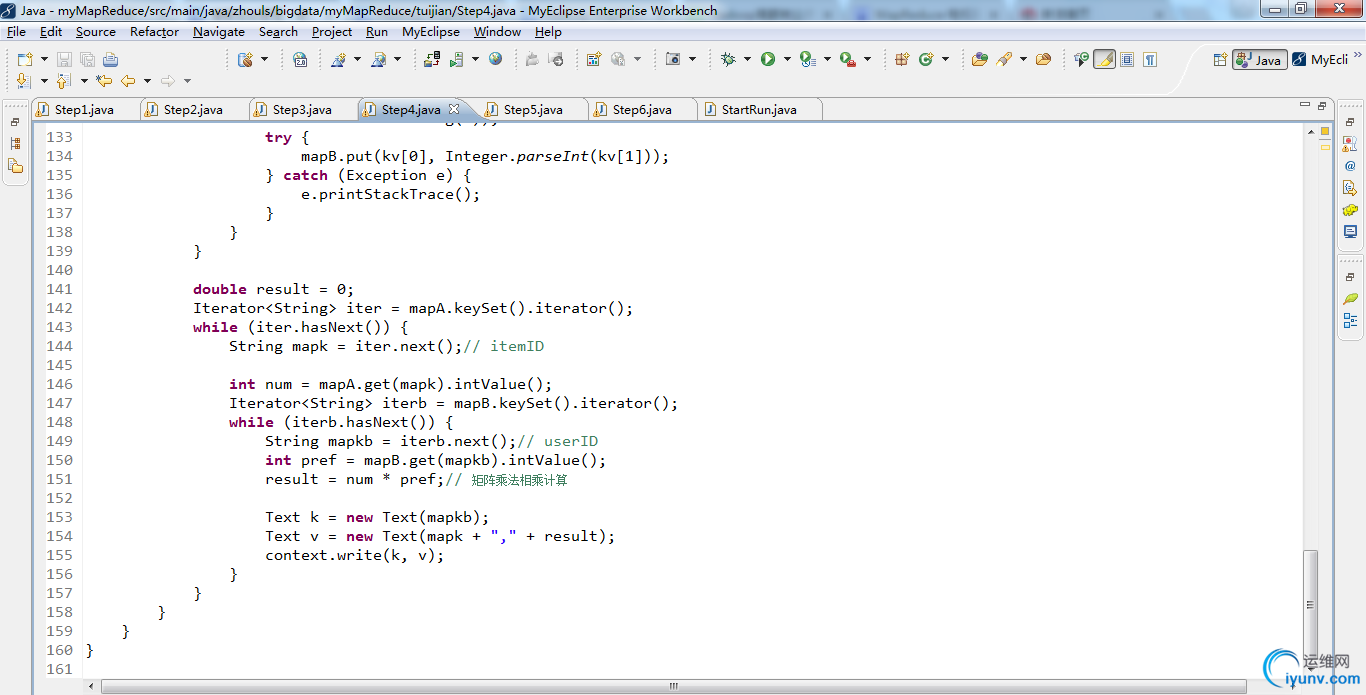Open the MyEclipse 2.0 dashboard icon
The width and height of the screenshot is (1366, 695).
300,59
